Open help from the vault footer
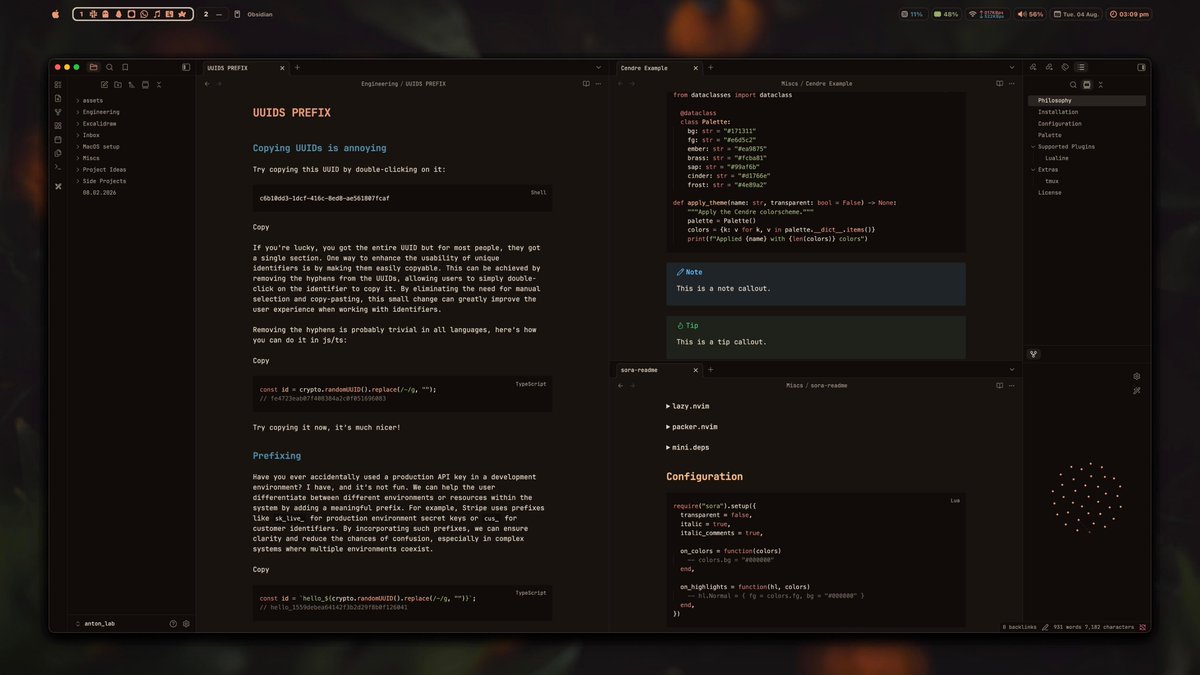1200x675 pixels. pyautogui.click(x=173, y=623)
